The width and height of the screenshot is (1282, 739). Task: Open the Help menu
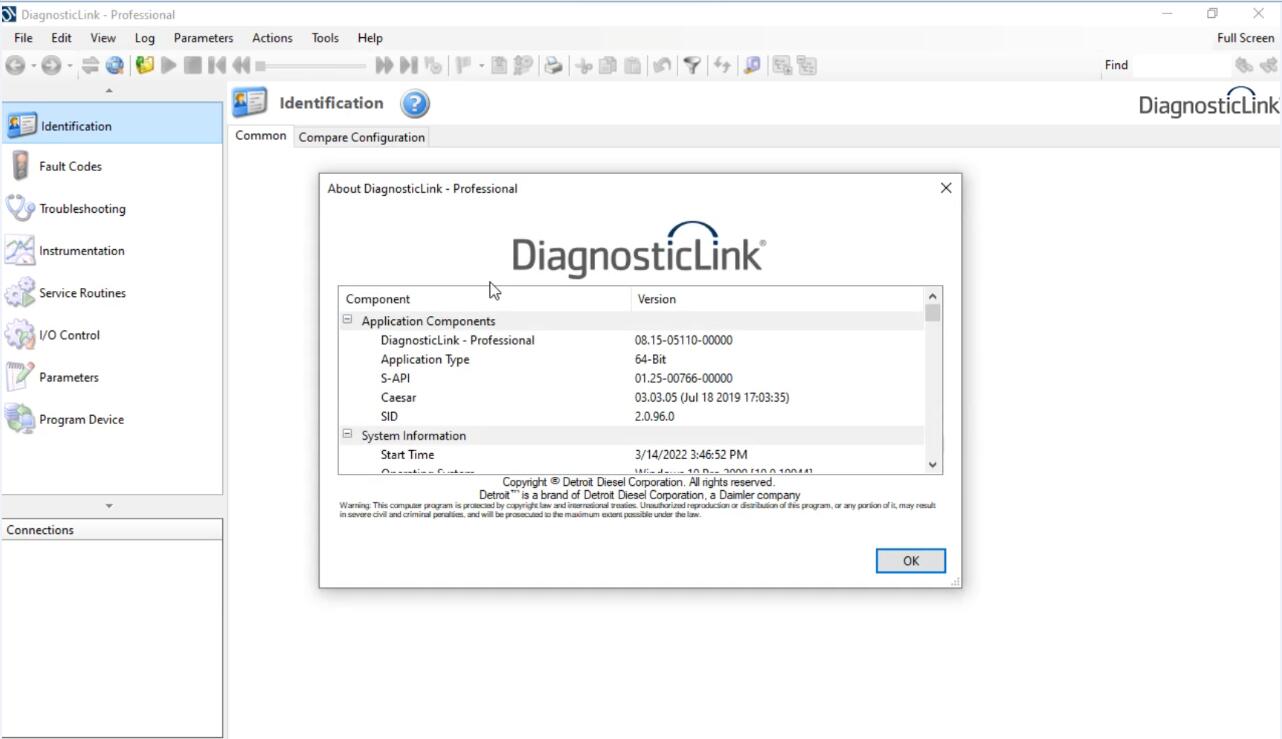click(x=370, y=38)
